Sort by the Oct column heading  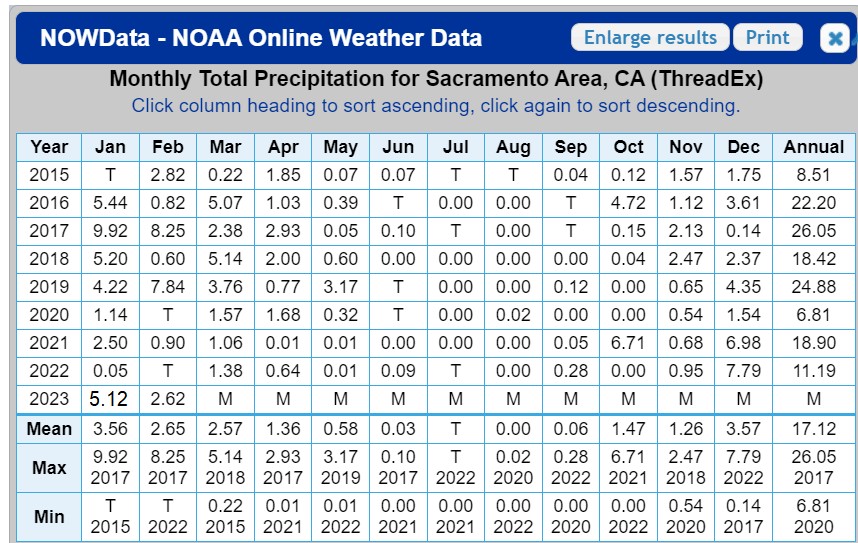point(629,147)
